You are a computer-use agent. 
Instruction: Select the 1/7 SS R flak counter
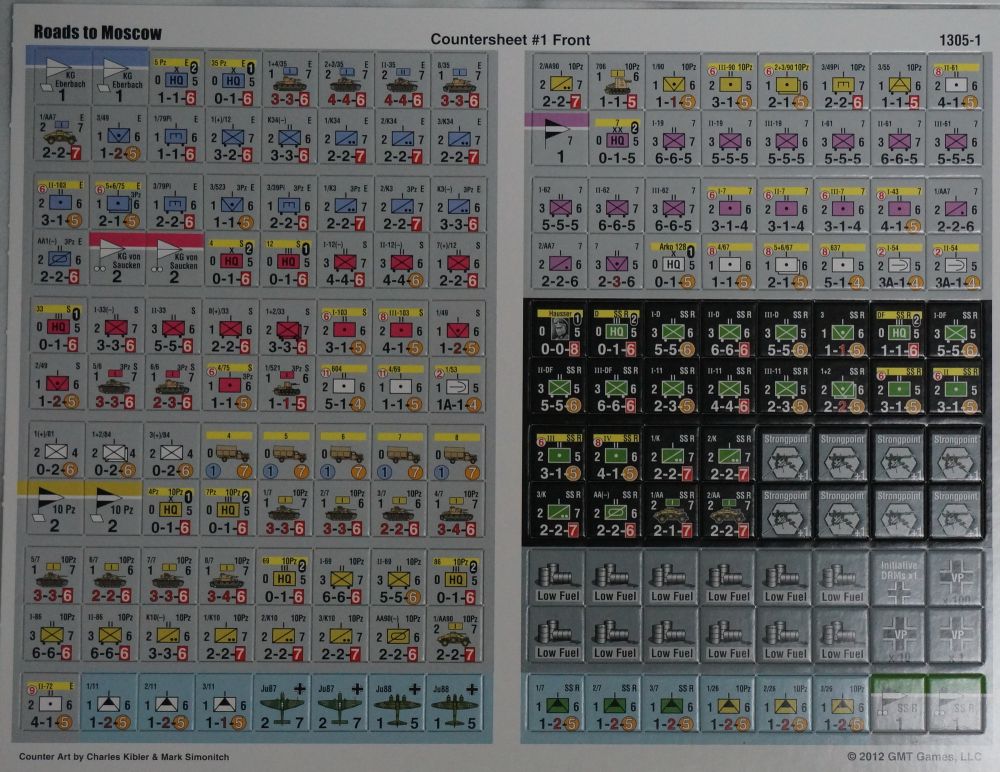click(557, 704)
